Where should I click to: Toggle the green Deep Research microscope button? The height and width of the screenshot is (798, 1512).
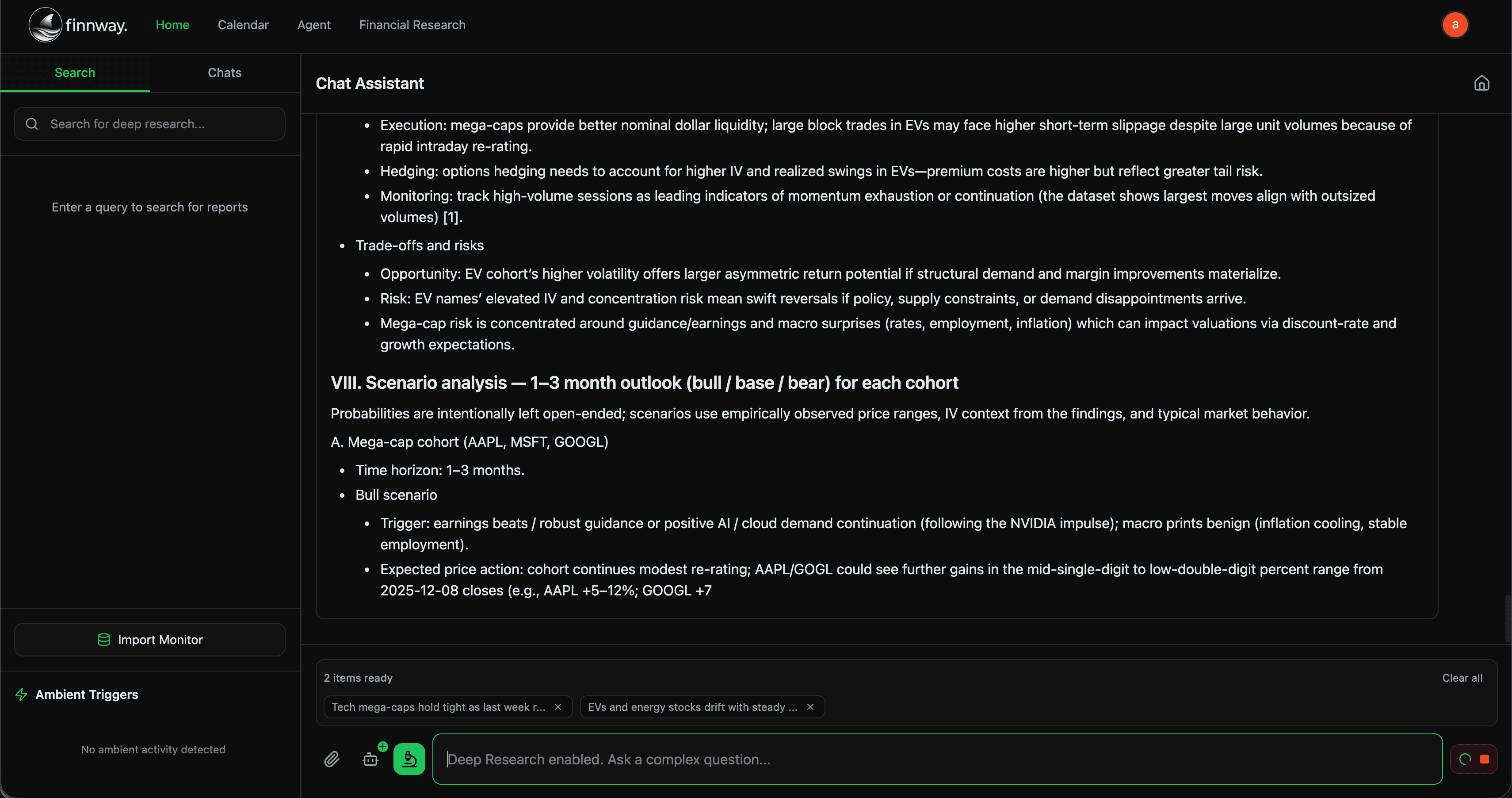409,759
